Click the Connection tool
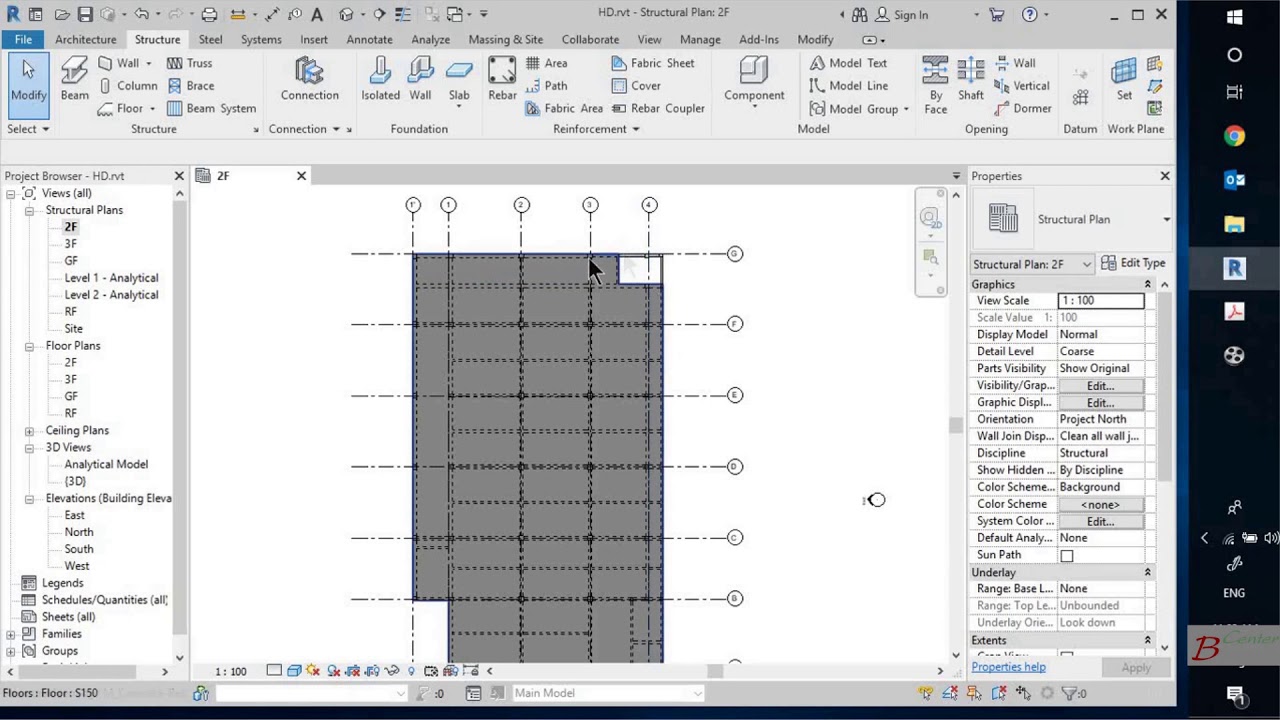 click(309, 80)
